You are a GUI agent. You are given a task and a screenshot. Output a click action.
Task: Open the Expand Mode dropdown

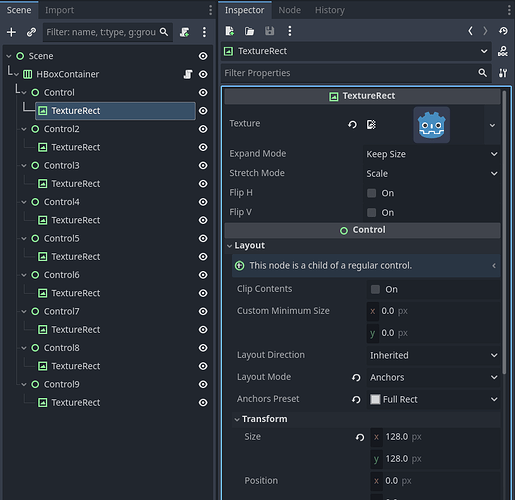(x=431, y=154)
